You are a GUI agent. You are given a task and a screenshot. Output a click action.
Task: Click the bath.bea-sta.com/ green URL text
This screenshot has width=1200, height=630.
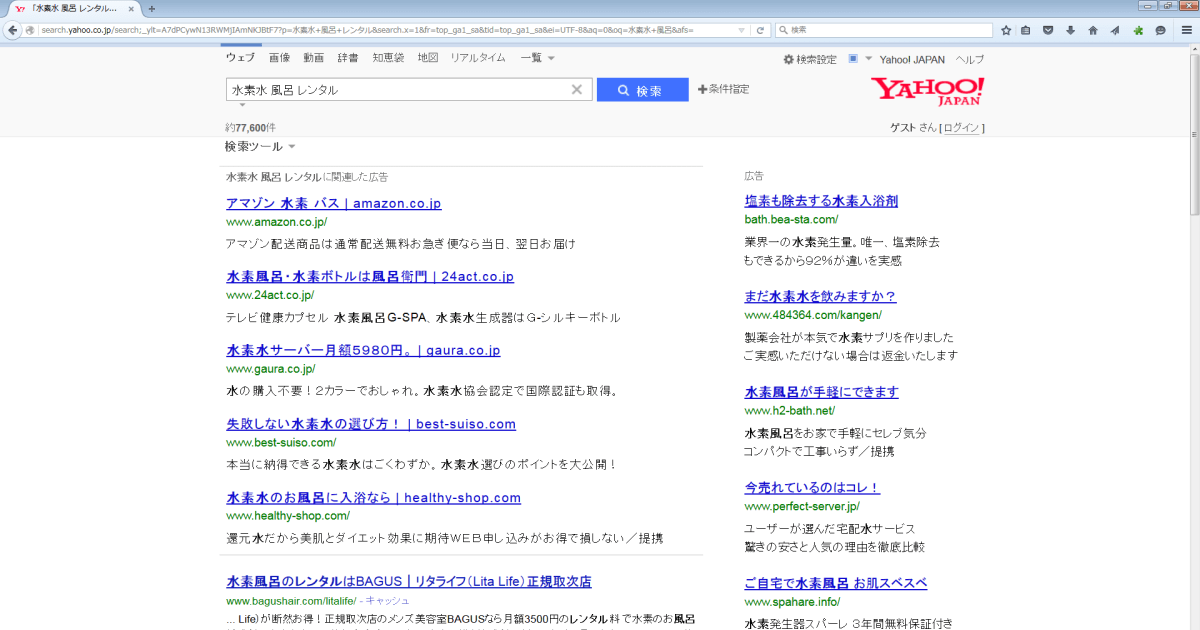tap(791, 219)
